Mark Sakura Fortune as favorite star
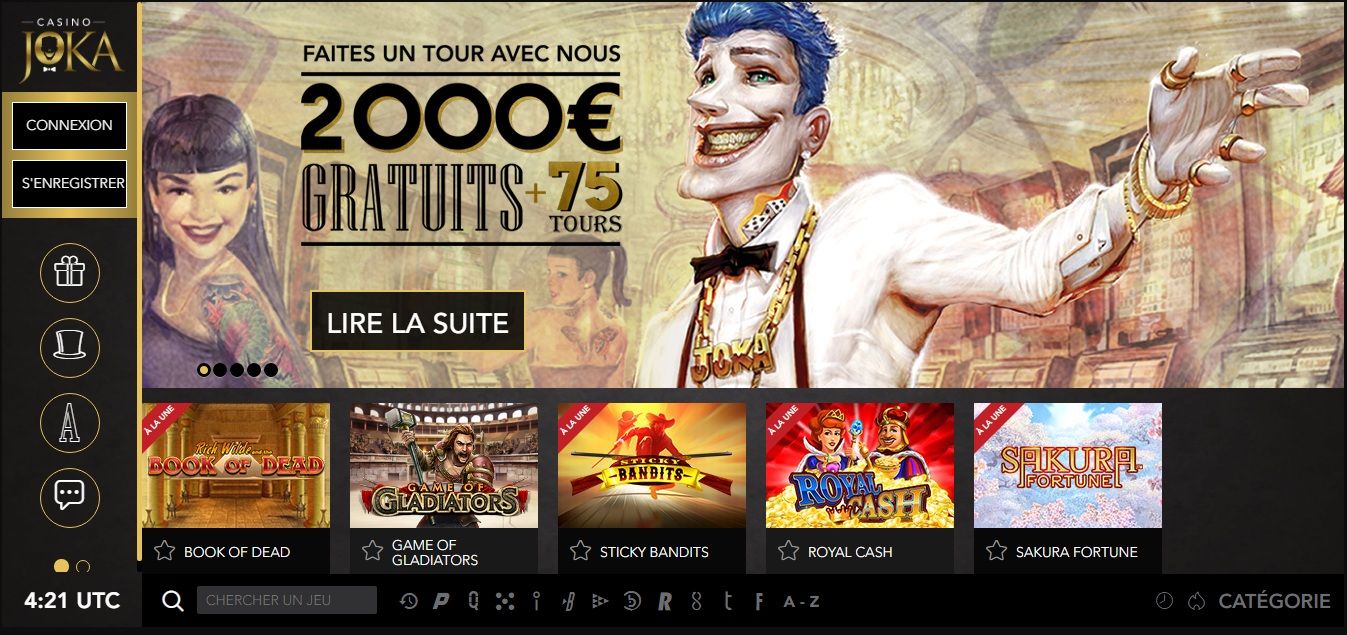1347x635 pixels. (996, 551)
